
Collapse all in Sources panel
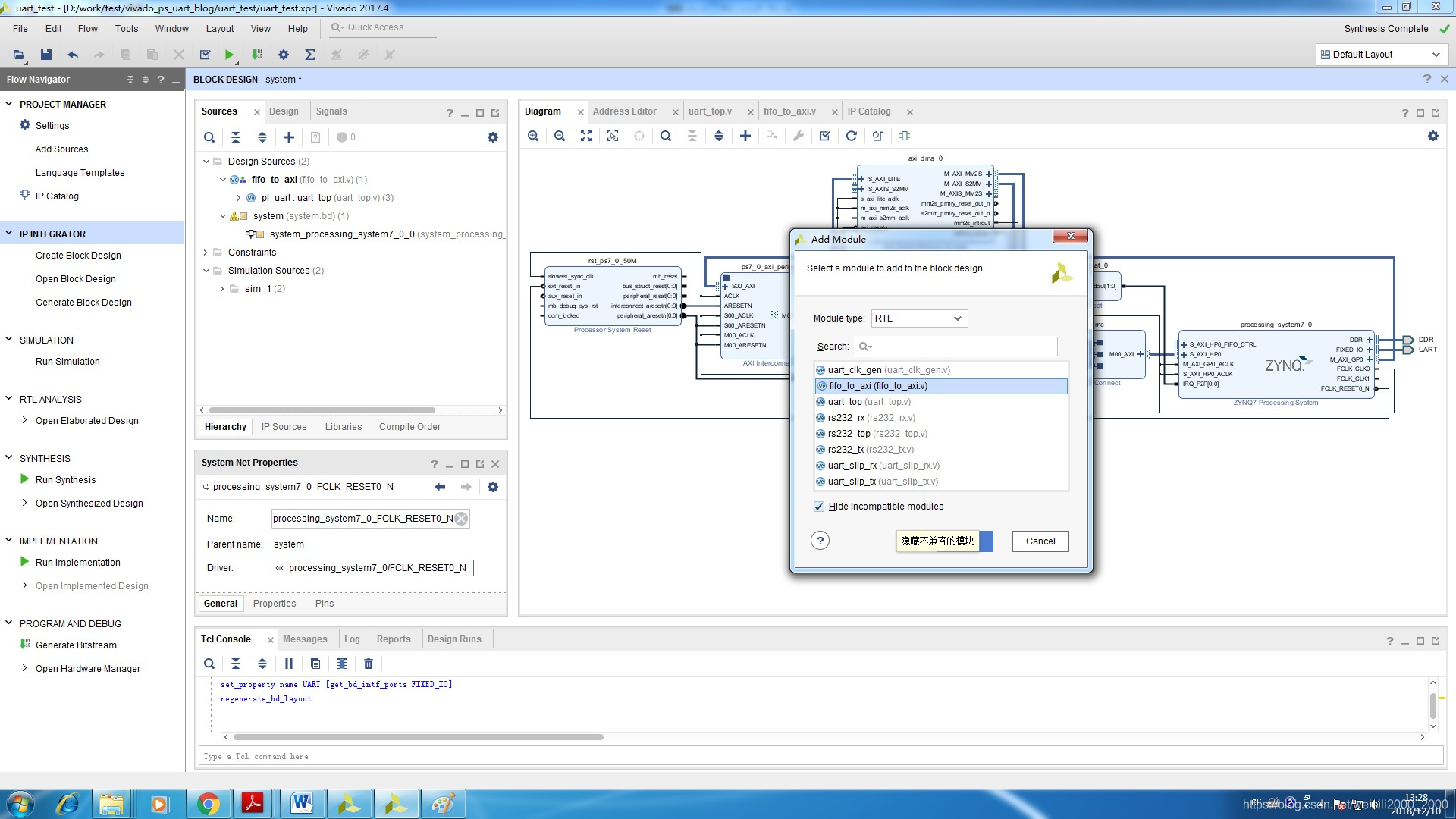[x=236, y=137]
